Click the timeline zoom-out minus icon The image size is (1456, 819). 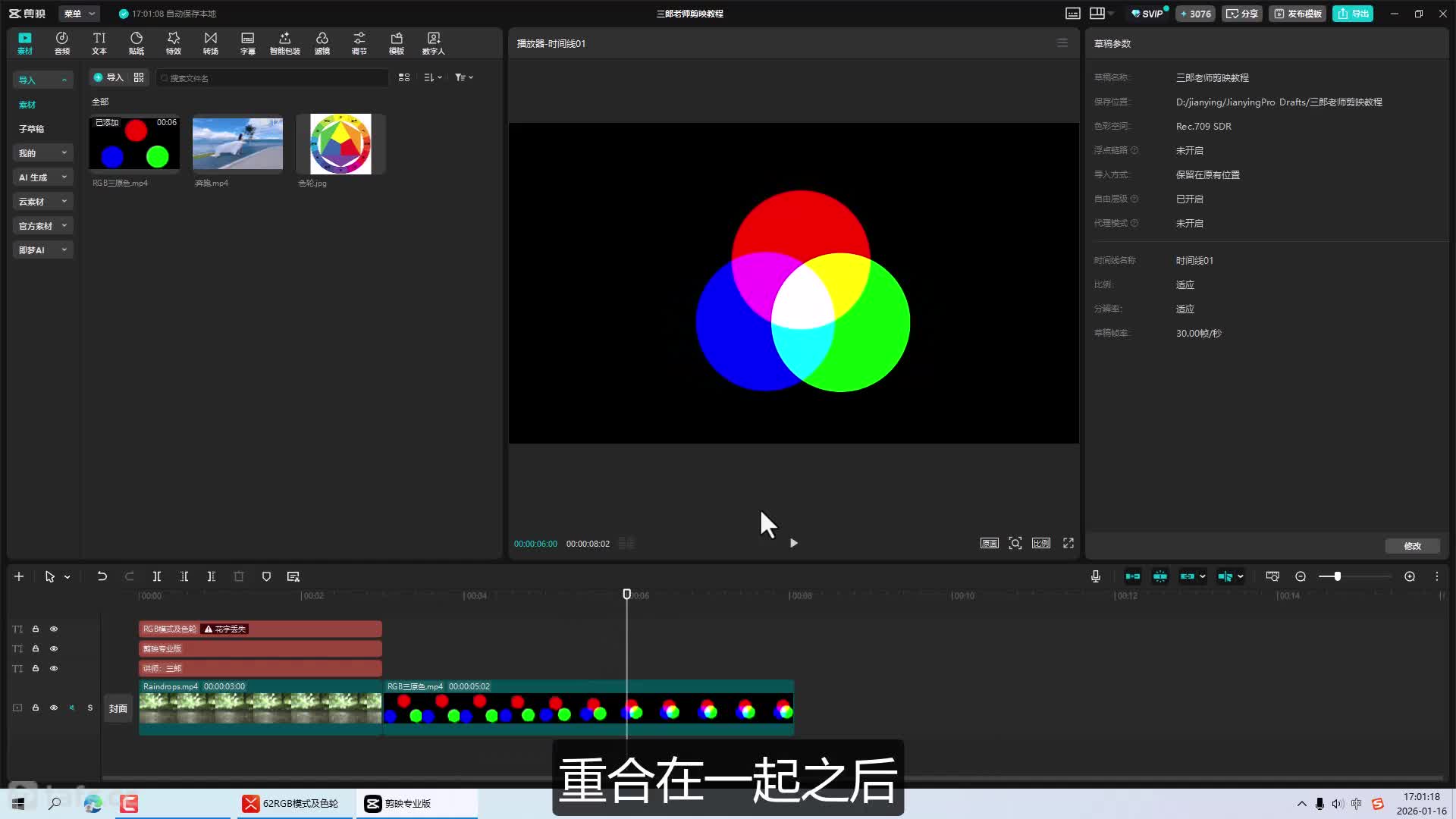pyautogui.click(x=1301, y=576)
